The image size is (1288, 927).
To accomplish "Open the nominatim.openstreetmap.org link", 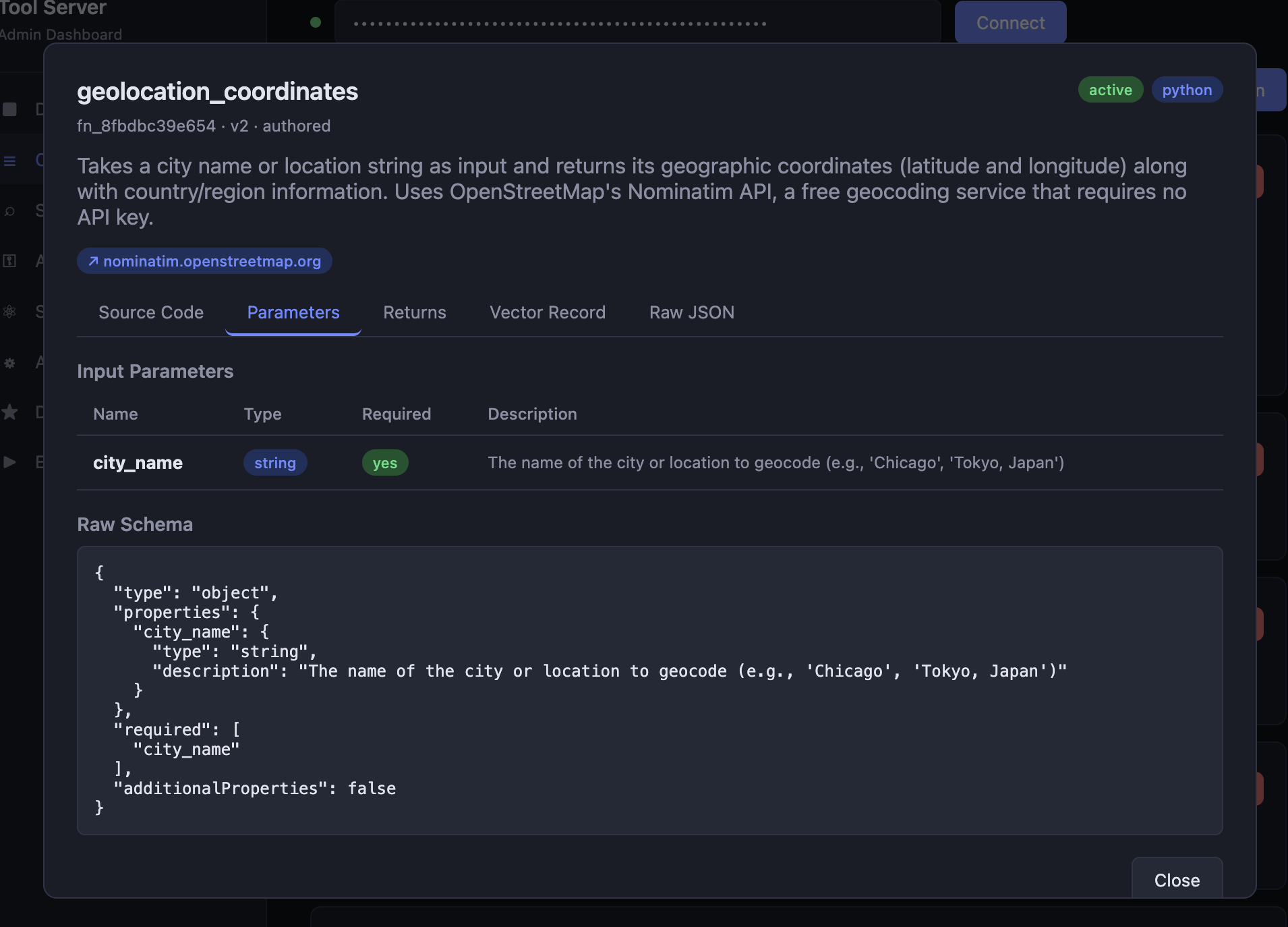I will [204, 261].
